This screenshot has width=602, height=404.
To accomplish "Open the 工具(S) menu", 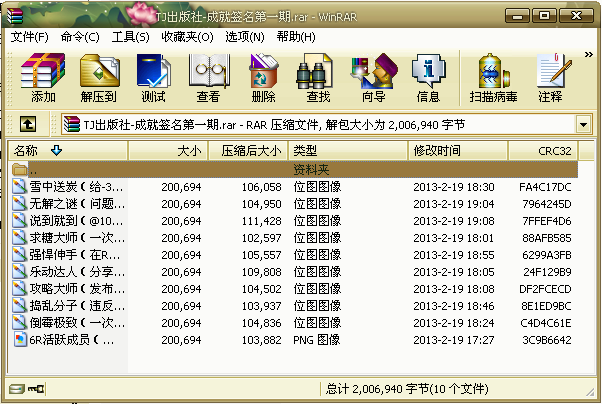I will click(x=131, y=37).
